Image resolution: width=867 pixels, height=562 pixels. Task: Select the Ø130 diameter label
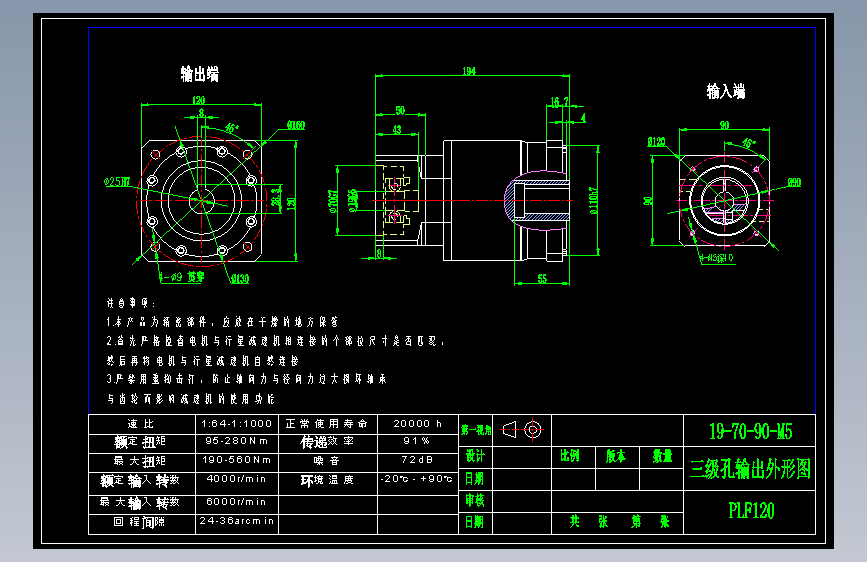239,279
